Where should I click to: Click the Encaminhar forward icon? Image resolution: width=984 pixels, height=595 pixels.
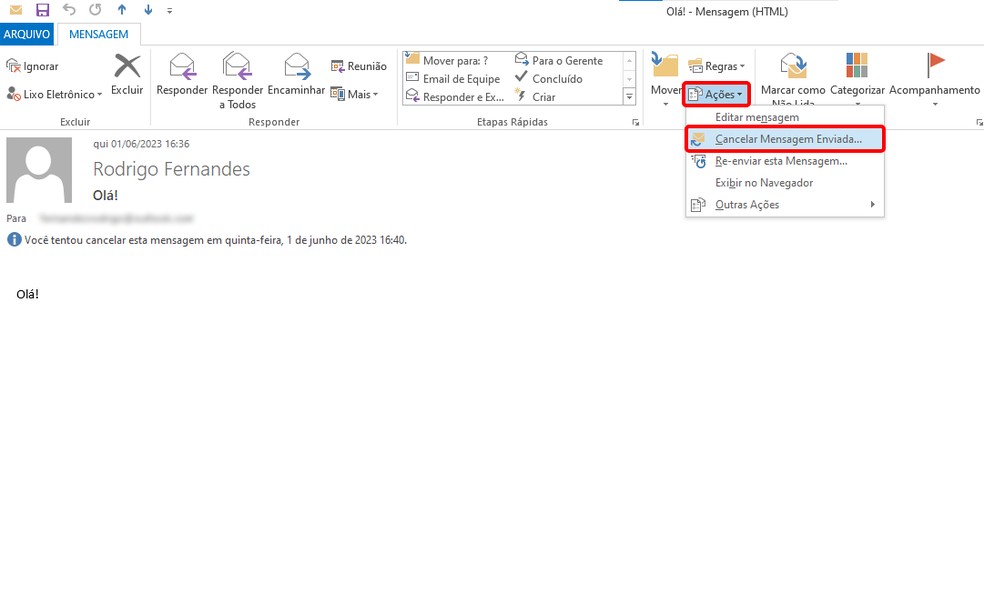(x=296, y=67)
